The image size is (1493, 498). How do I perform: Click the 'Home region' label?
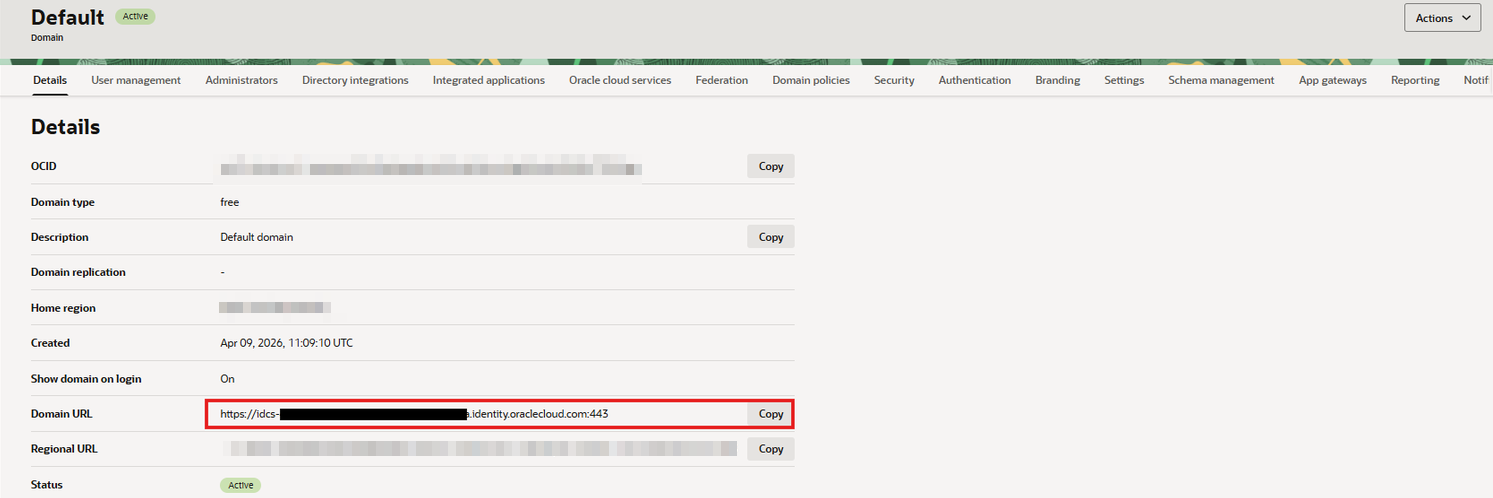[64, 308]
